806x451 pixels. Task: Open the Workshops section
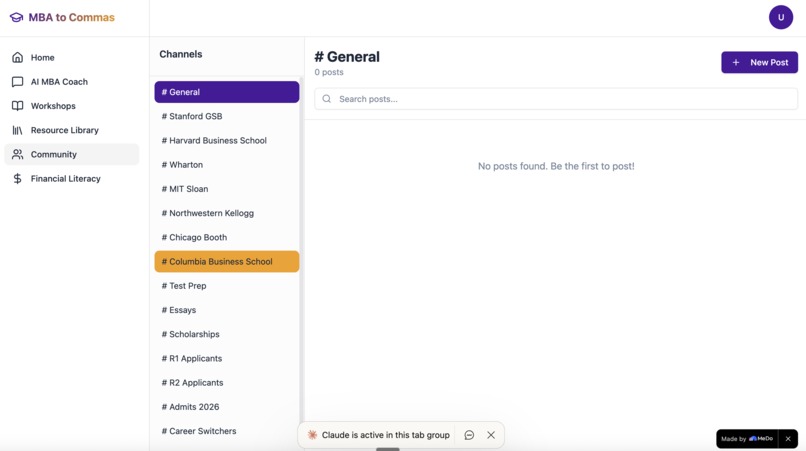(x=71, y=106)
